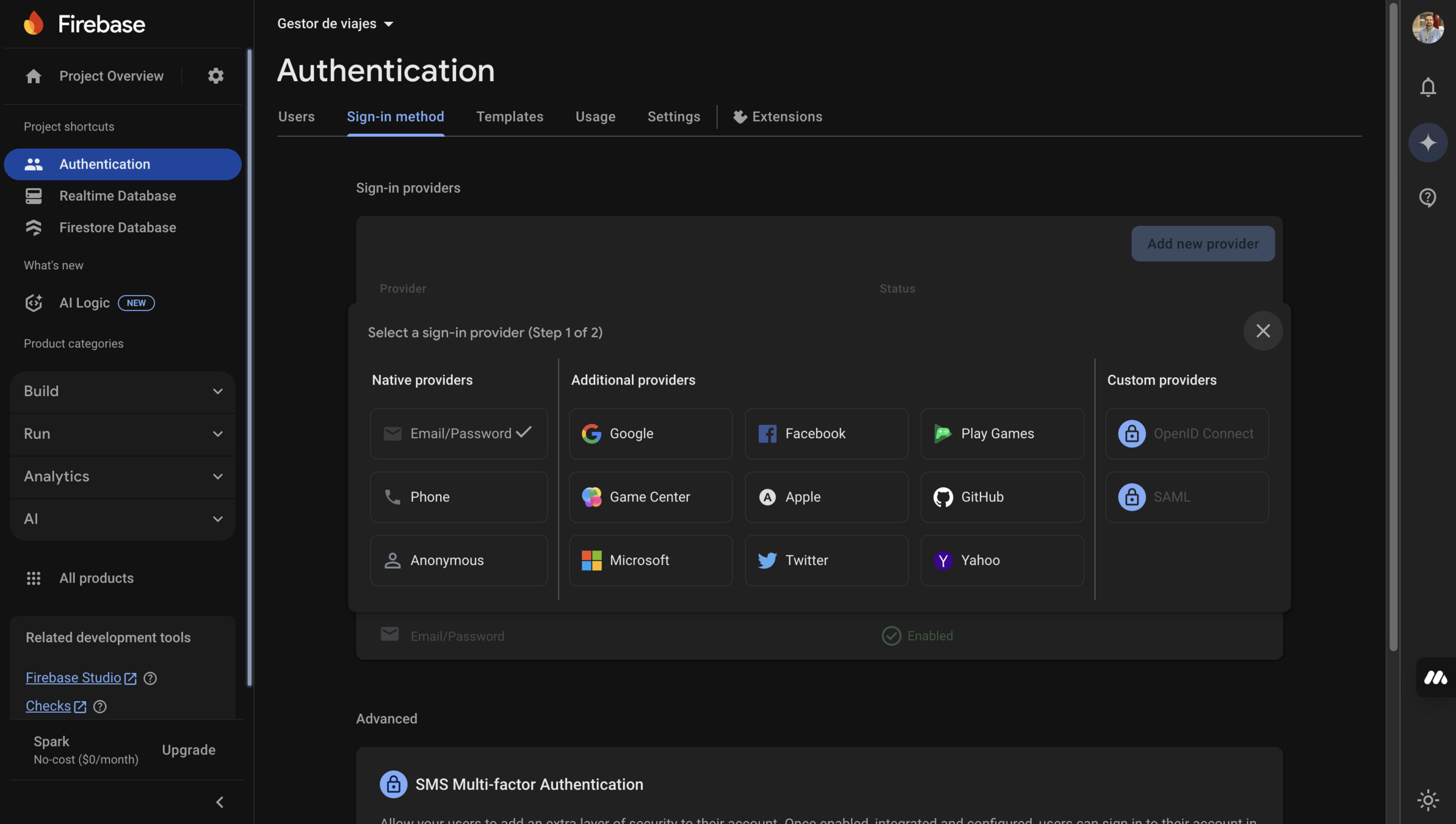Click the Add new provider button
The width and height of the screenshot is (1456, 824).
click(1203, 244)
